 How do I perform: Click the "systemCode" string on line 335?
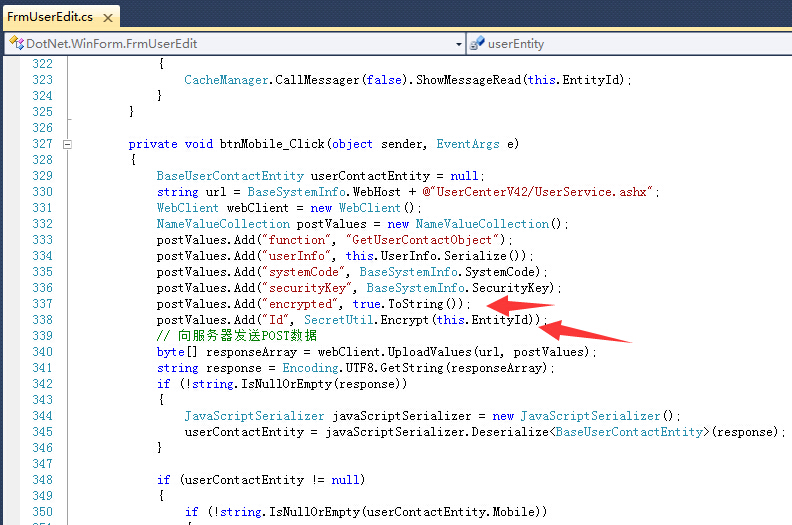click(304, 272)
